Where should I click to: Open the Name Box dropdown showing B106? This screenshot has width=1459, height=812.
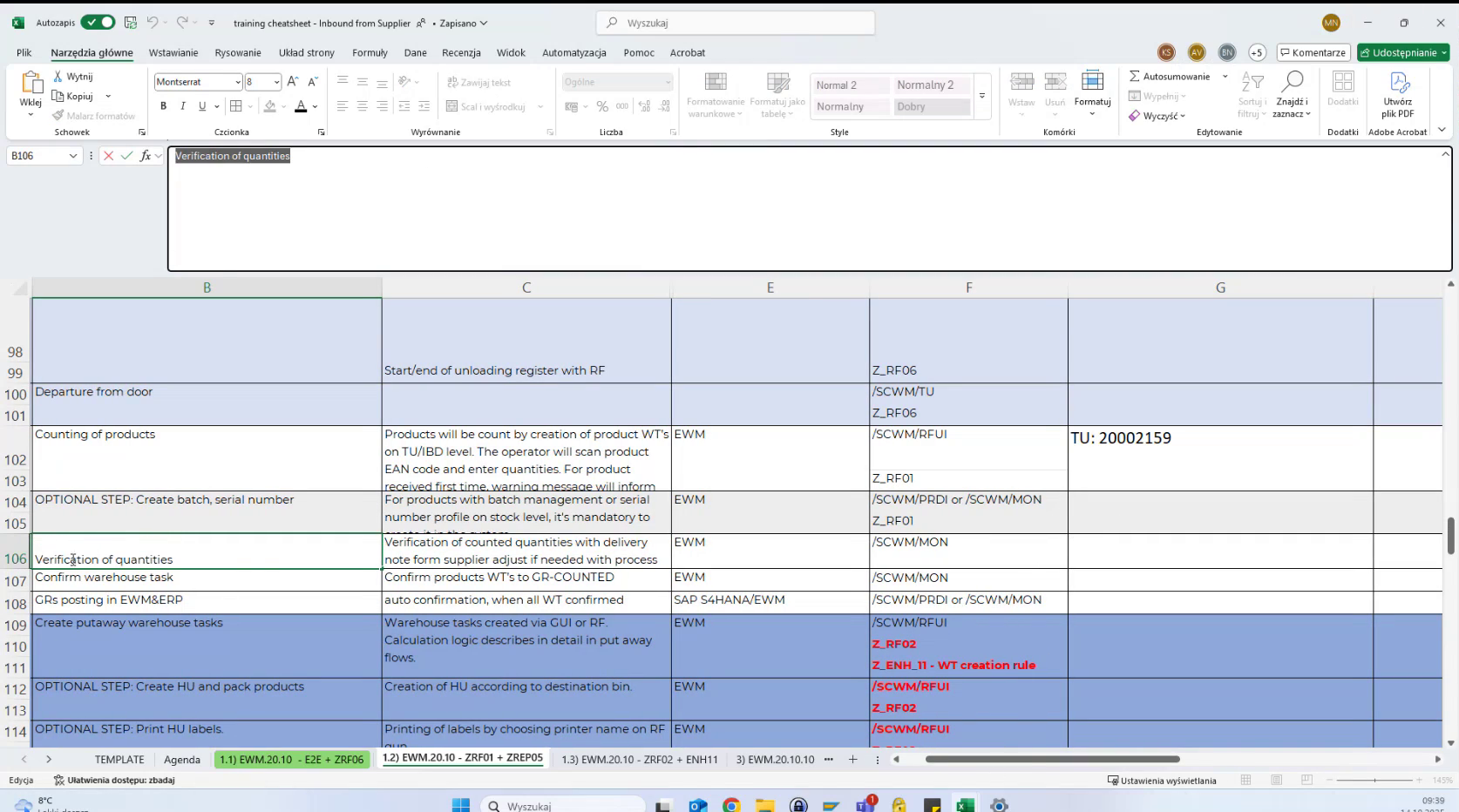click(71, 156)
